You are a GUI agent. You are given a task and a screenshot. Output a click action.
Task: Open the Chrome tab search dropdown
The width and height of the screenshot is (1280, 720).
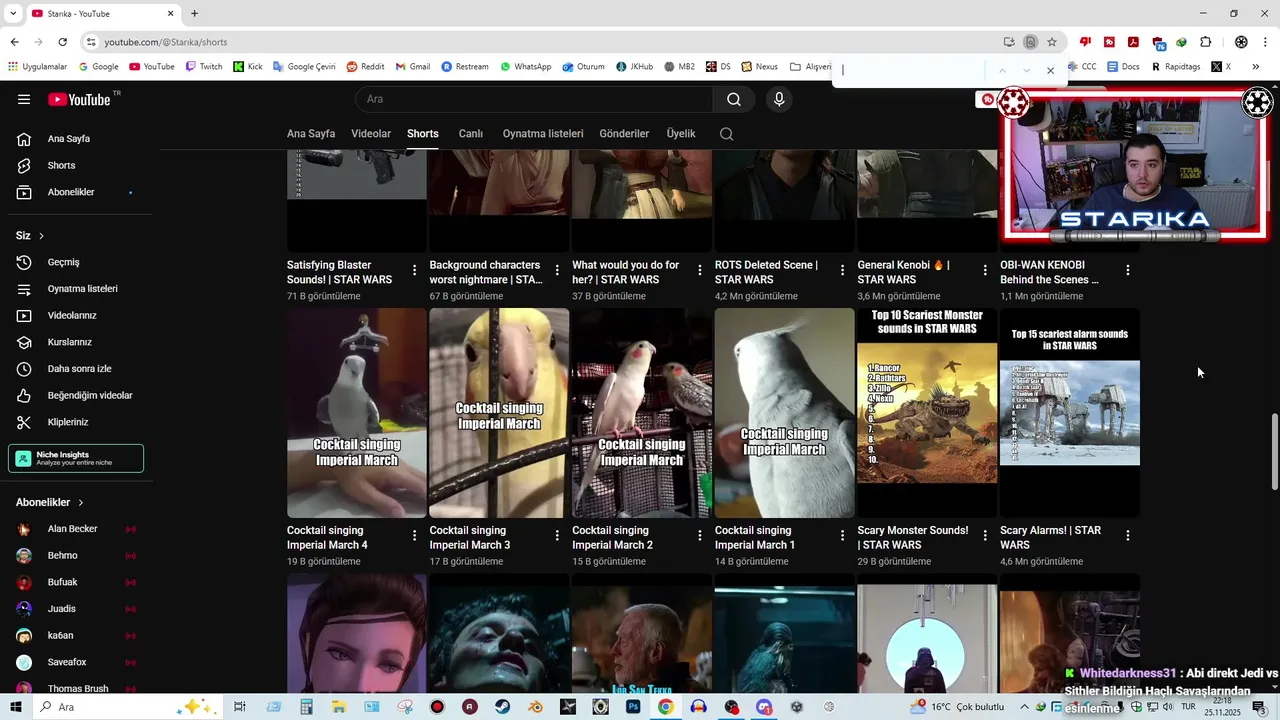[x=13, y=14]
